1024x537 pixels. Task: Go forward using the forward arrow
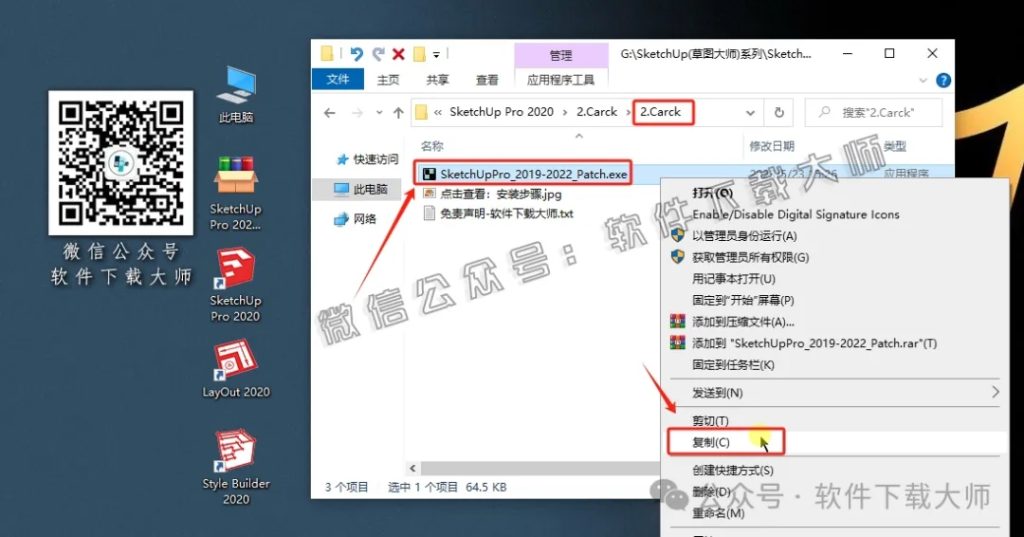[x=357, y=113]
